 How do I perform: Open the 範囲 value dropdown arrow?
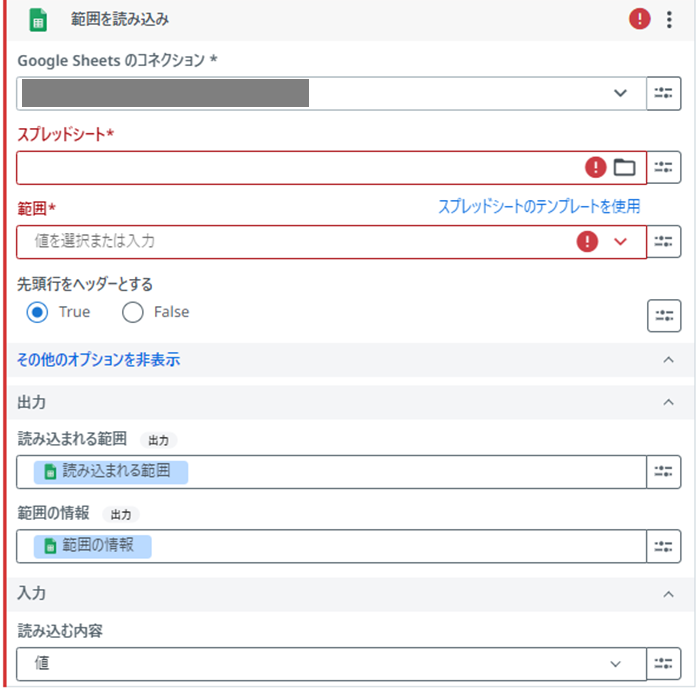coord(620,242)
